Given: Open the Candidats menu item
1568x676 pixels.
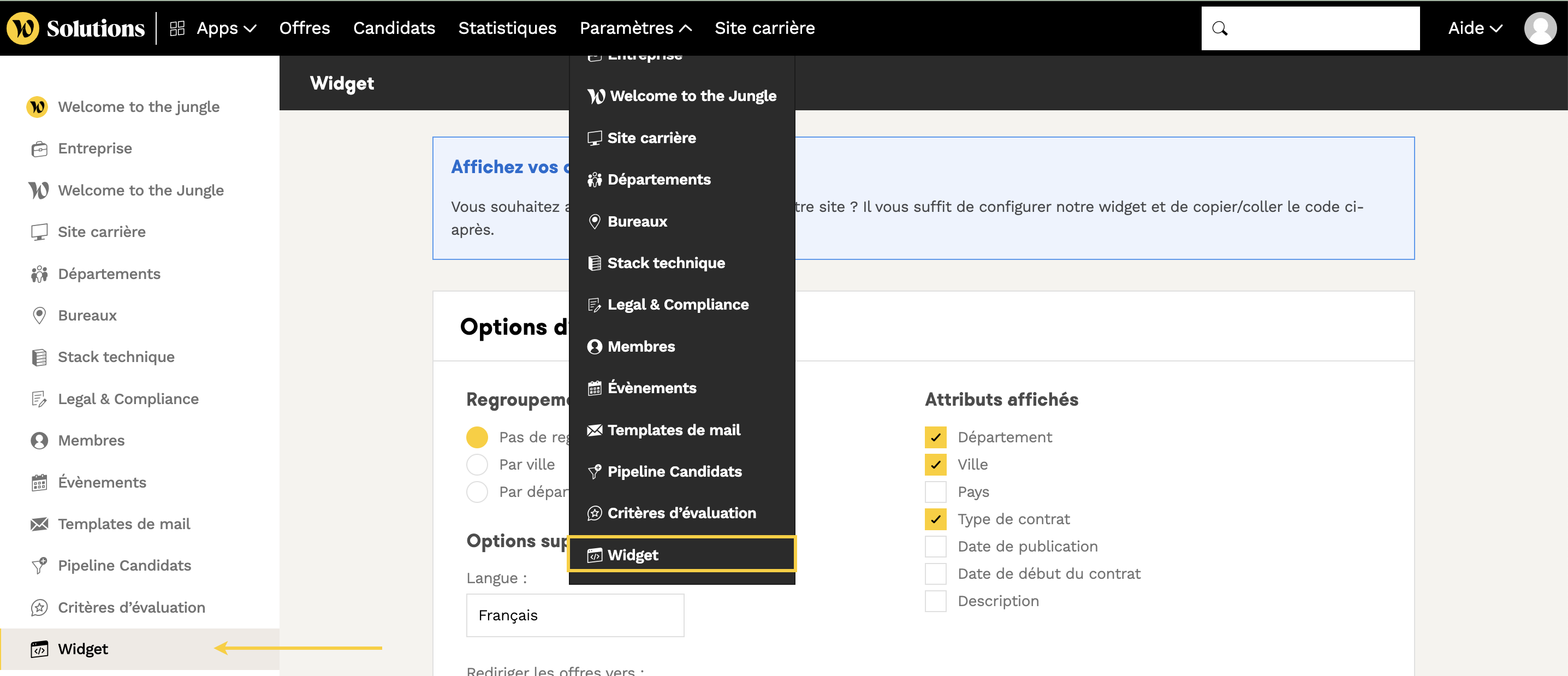Looking at the screenshot, I should (394, 28).
